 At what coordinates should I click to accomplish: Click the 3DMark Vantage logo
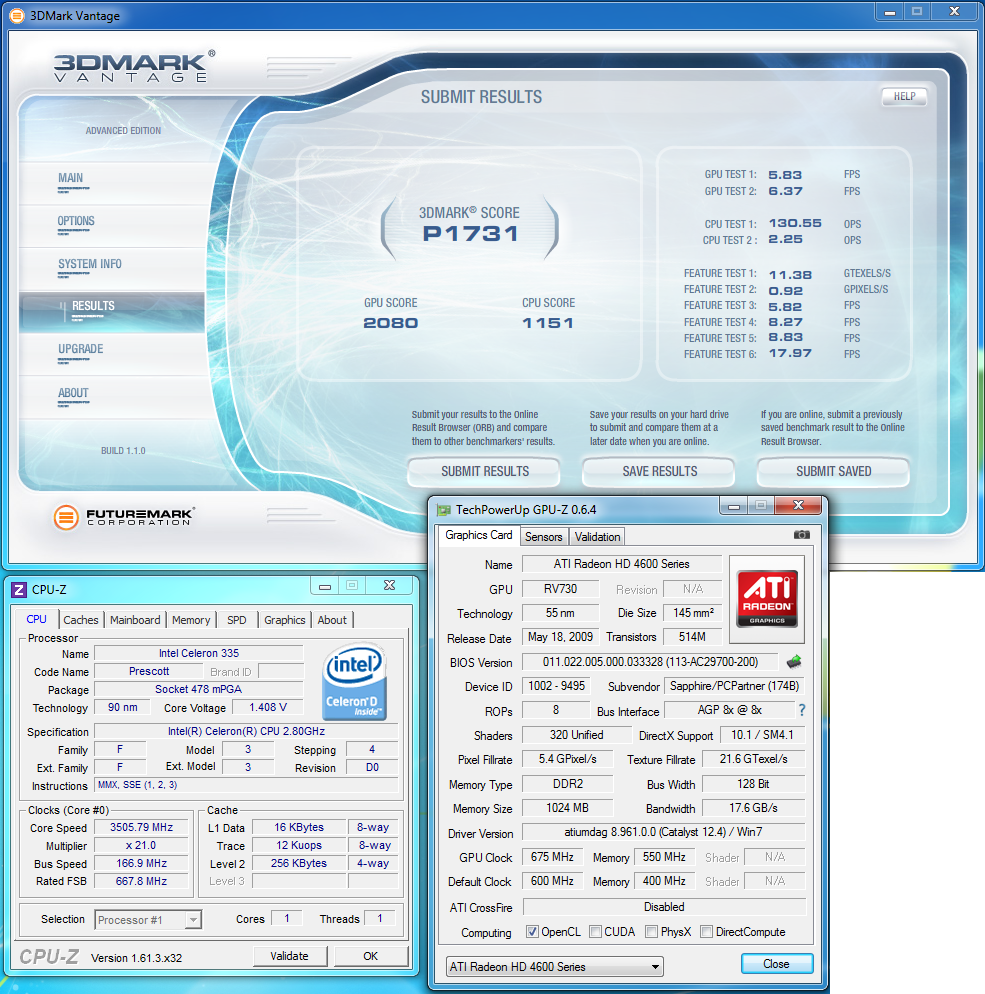[x=134, y=67]
